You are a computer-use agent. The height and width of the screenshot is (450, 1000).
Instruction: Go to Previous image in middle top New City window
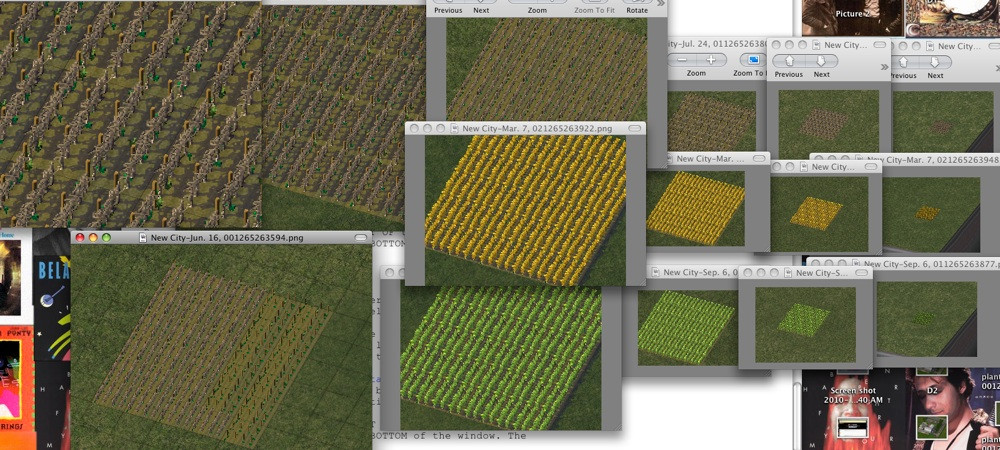(789, 61)
